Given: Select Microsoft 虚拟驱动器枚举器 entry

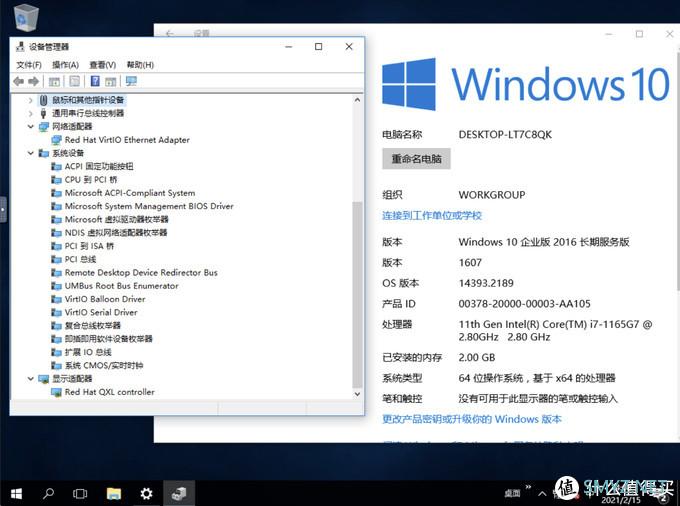Looking at the screenshot, I should (116, 219).
